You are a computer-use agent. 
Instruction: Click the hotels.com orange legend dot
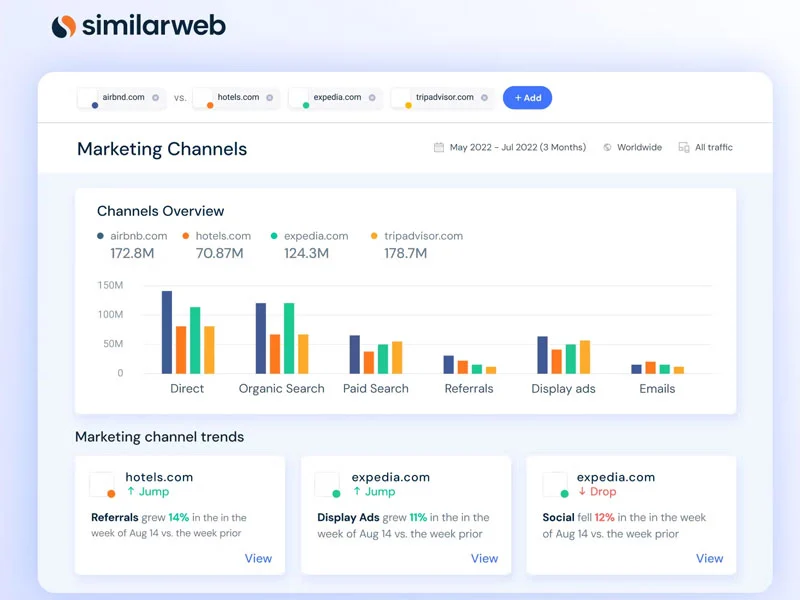[186, 236]
